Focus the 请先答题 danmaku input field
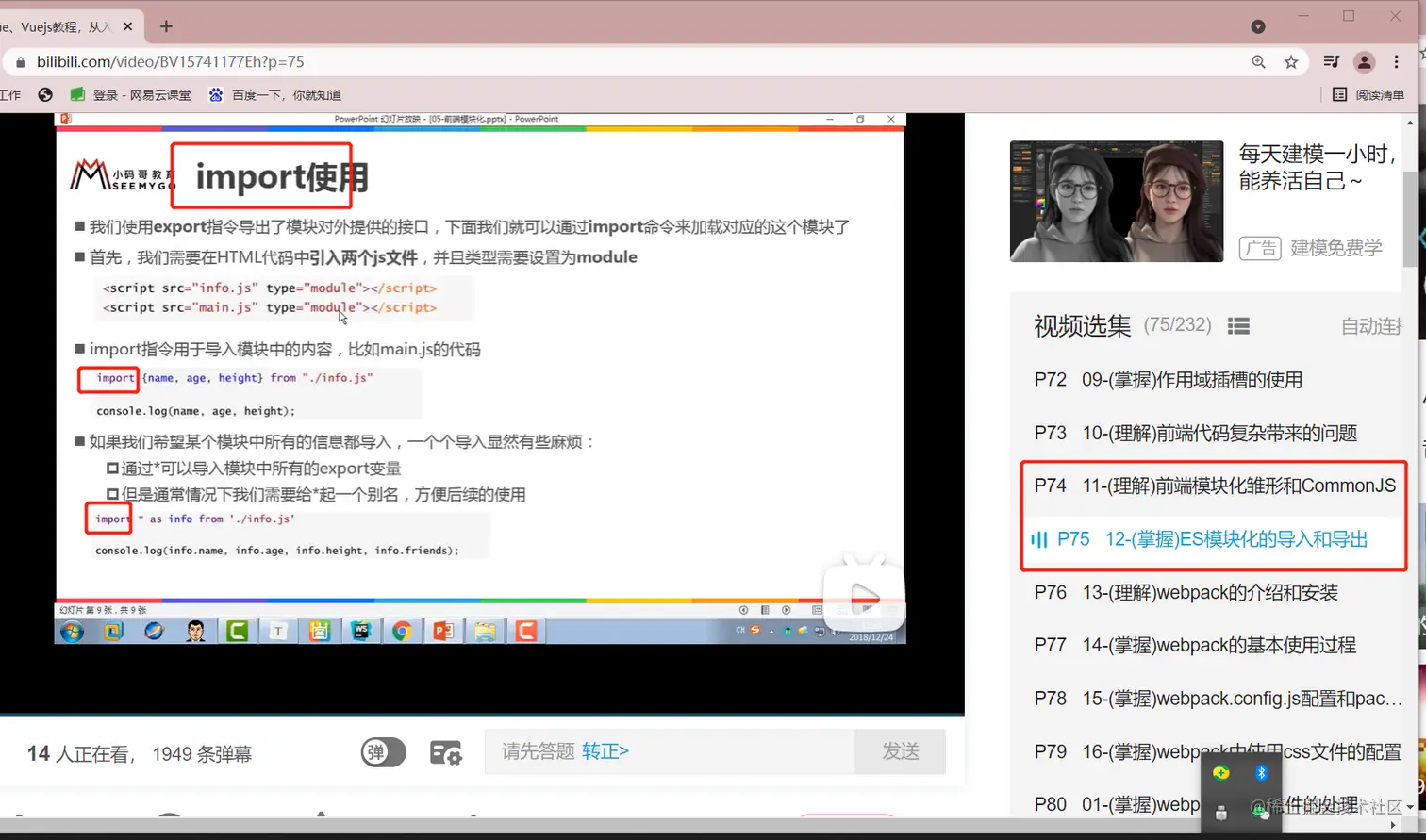 coord(670,751)
